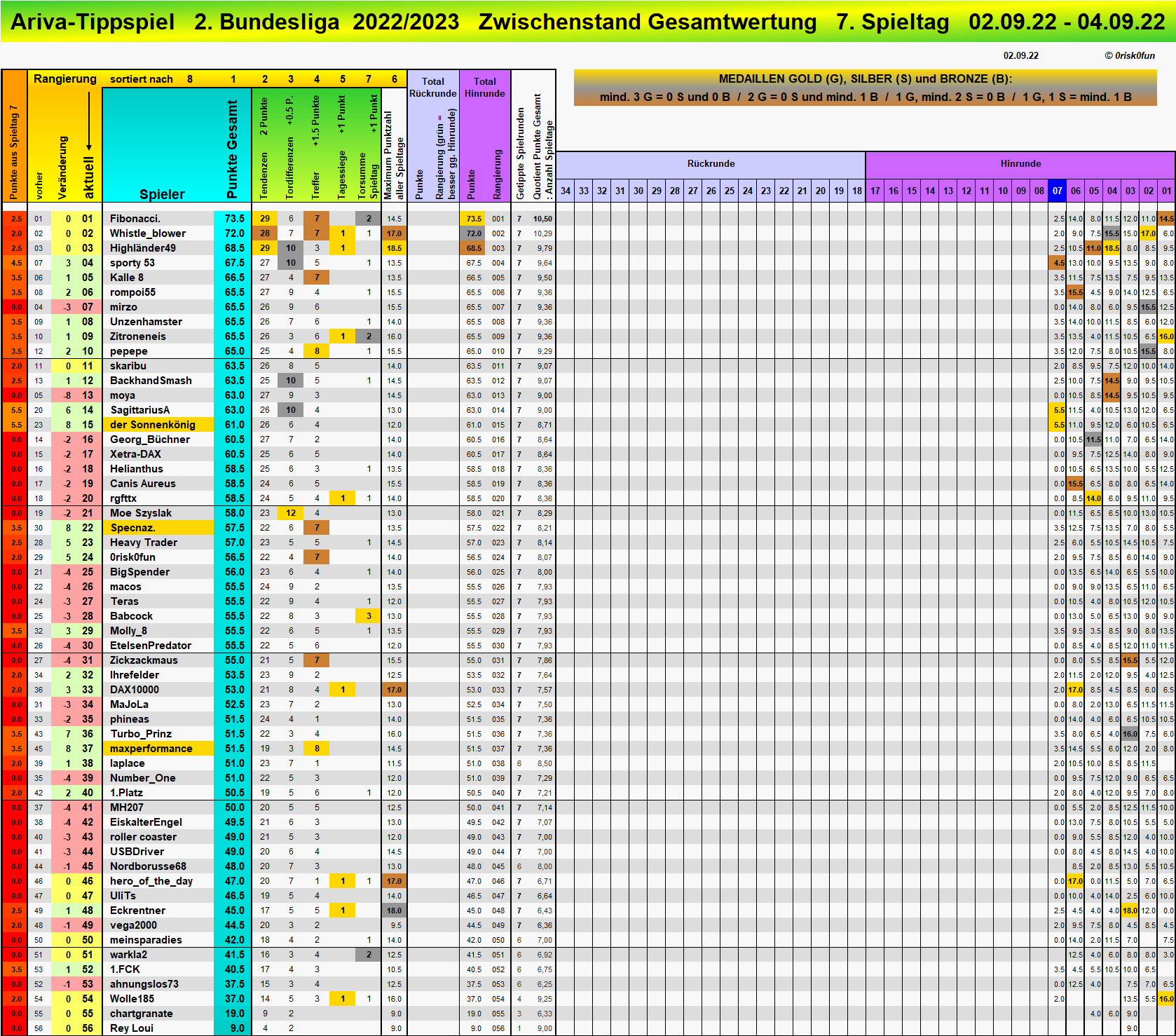1176x1036 pixels.
Task: Click the Hinrunde section header
Action: tap(1020, 164)
